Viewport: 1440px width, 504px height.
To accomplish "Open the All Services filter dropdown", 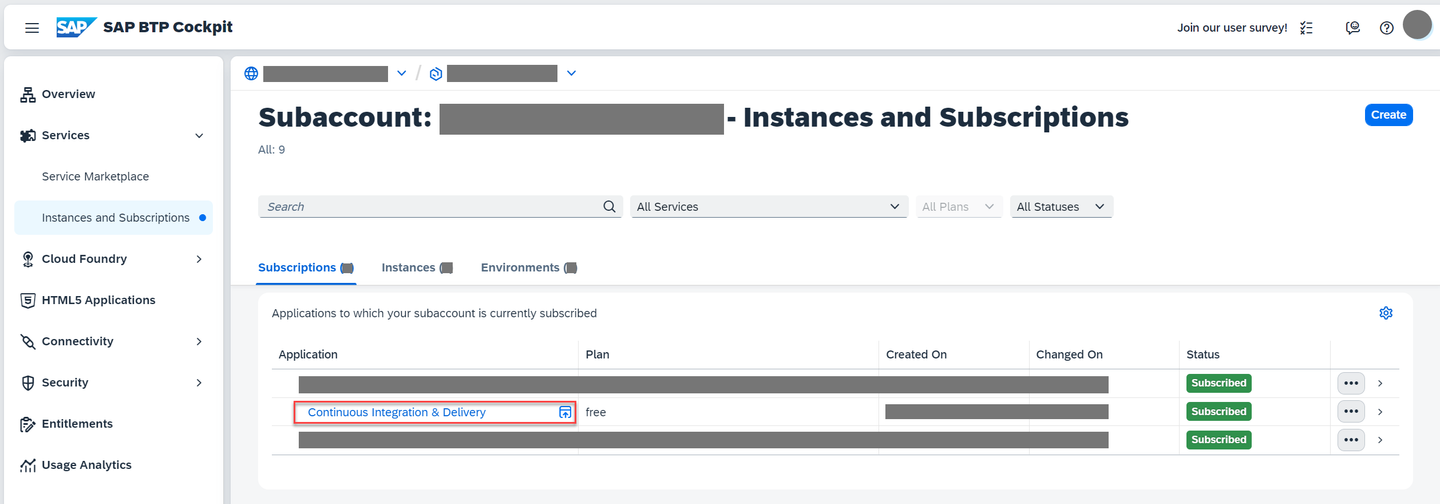I will click(x=769, y=207).
